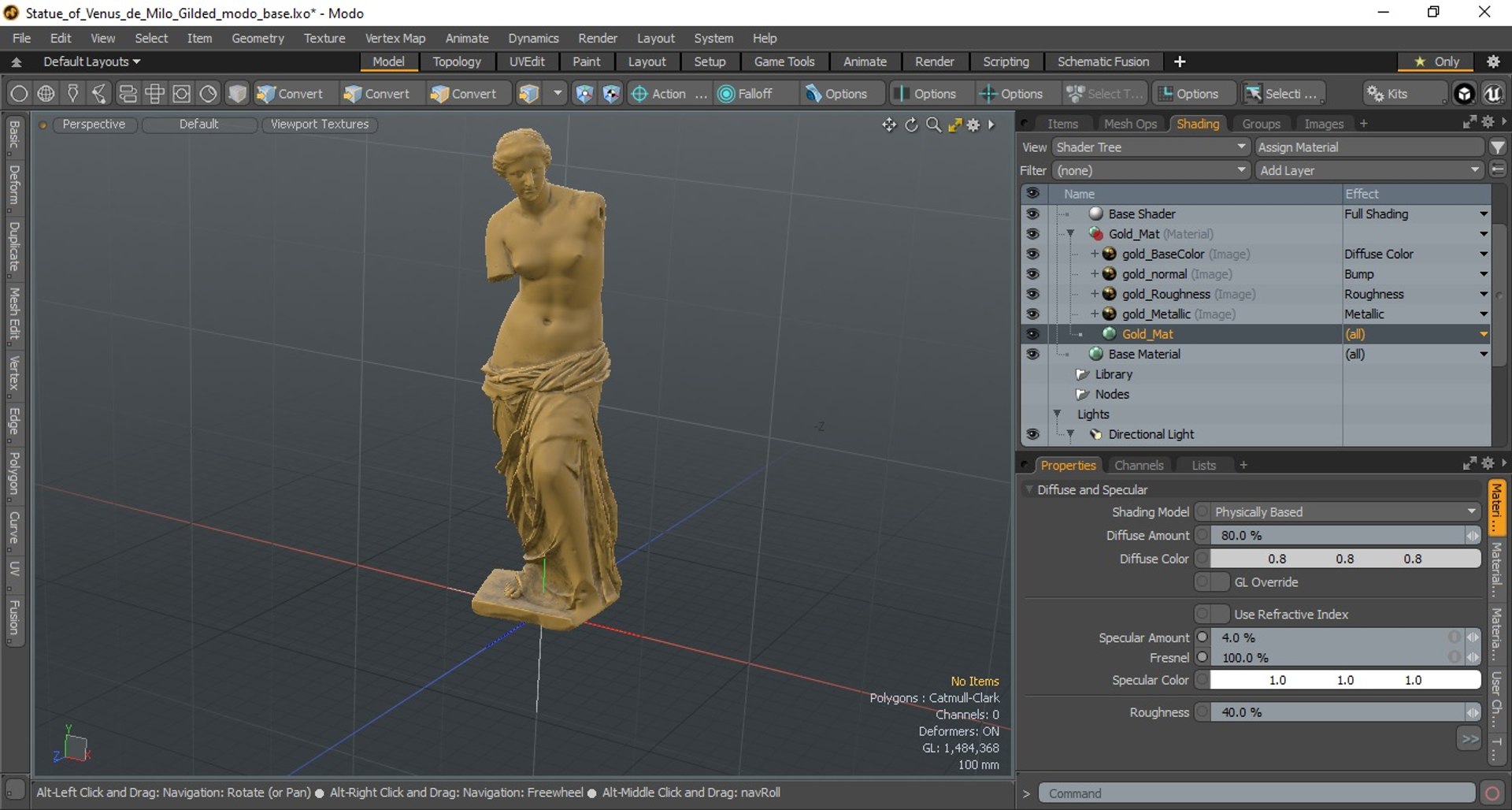Viewport: 1512px width, 810px height.
Task: Collapse the Gold_Mat material group
Action: point(1070,234)
